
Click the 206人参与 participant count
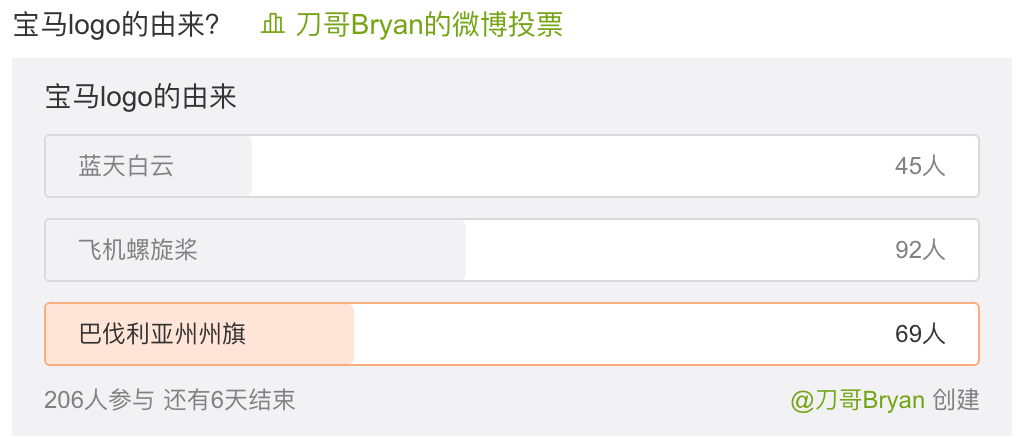click(98, 400)
